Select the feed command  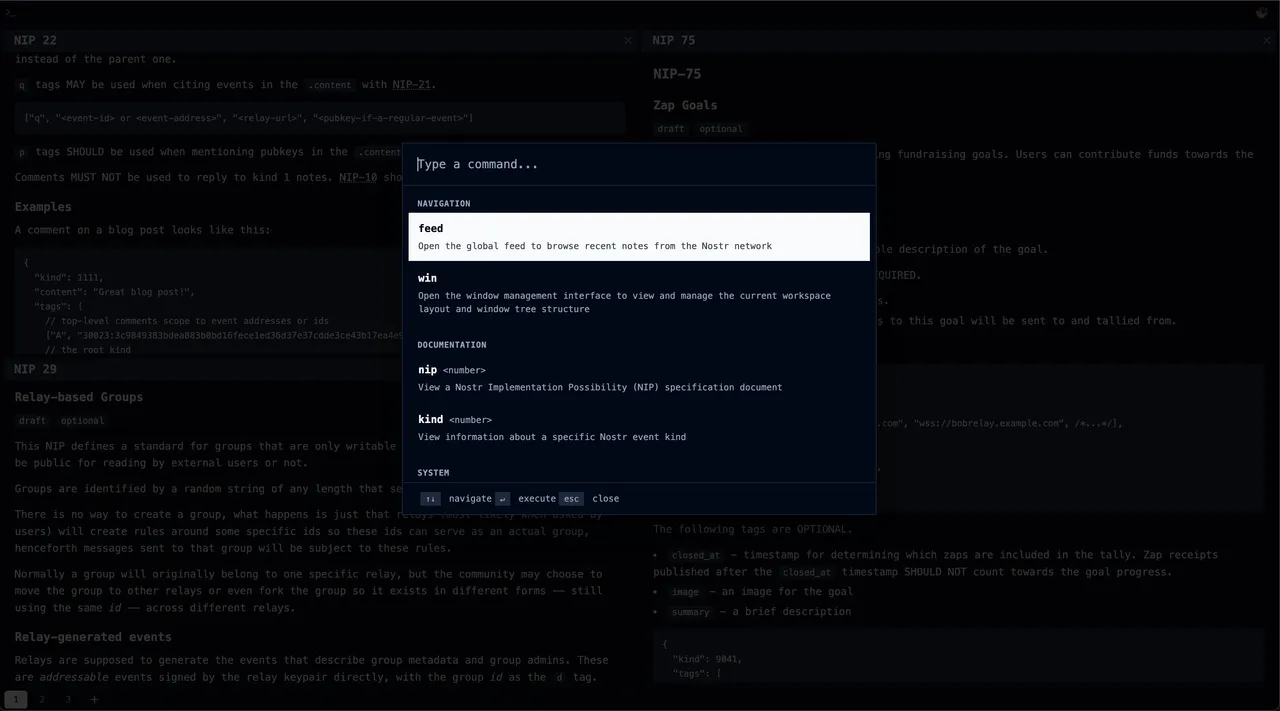639,237
